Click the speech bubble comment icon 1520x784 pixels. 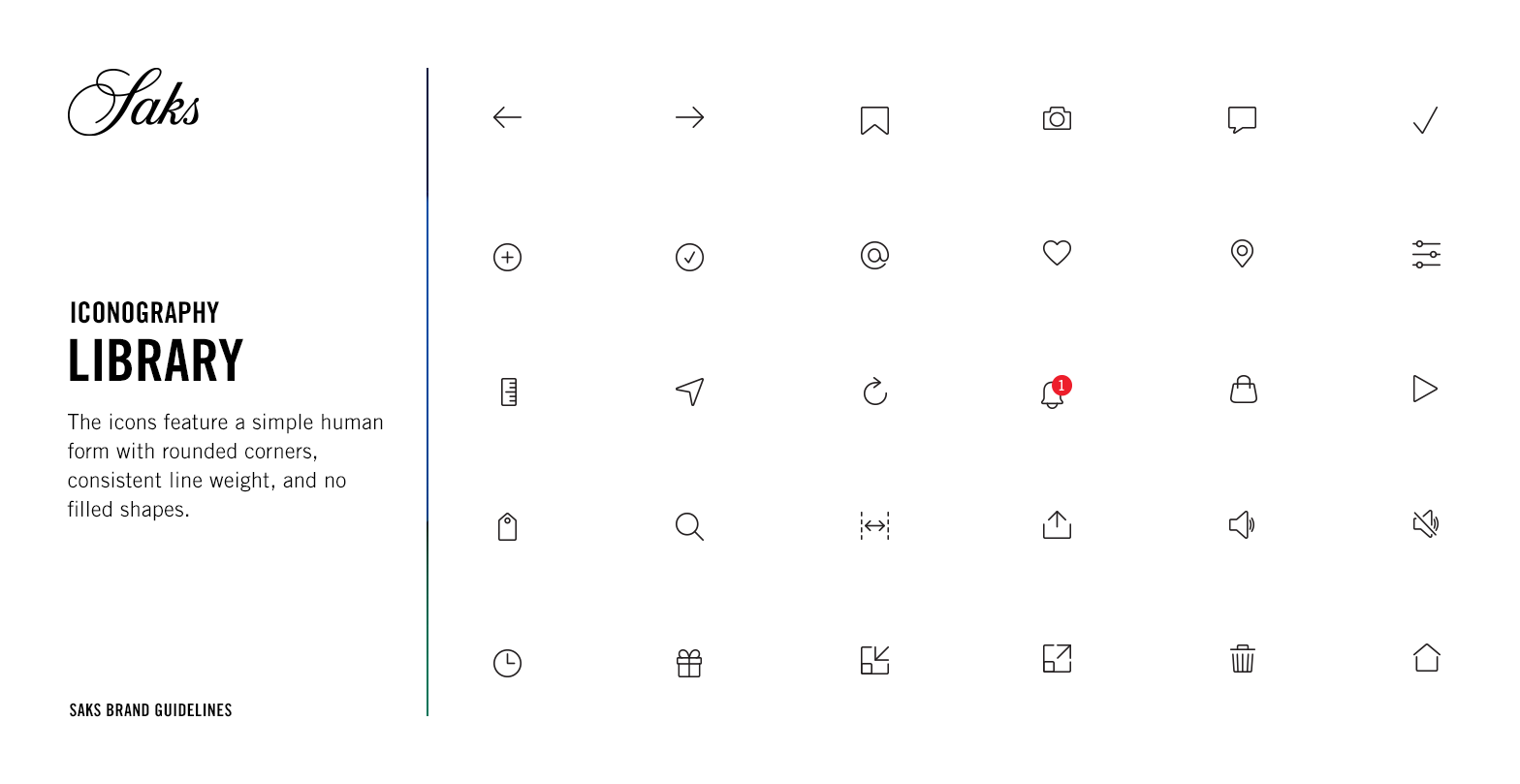click(1242, 120)
